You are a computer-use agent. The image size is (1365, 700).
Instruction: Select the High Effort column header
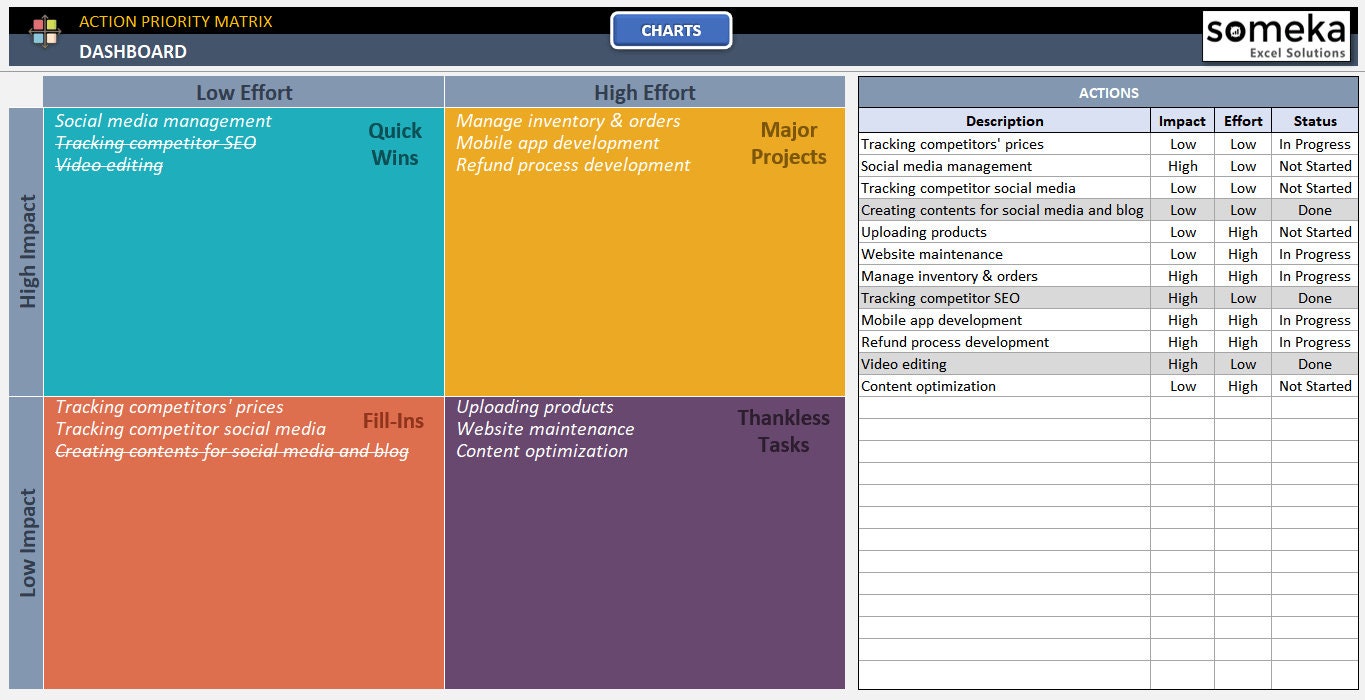[x=643, y=92]
